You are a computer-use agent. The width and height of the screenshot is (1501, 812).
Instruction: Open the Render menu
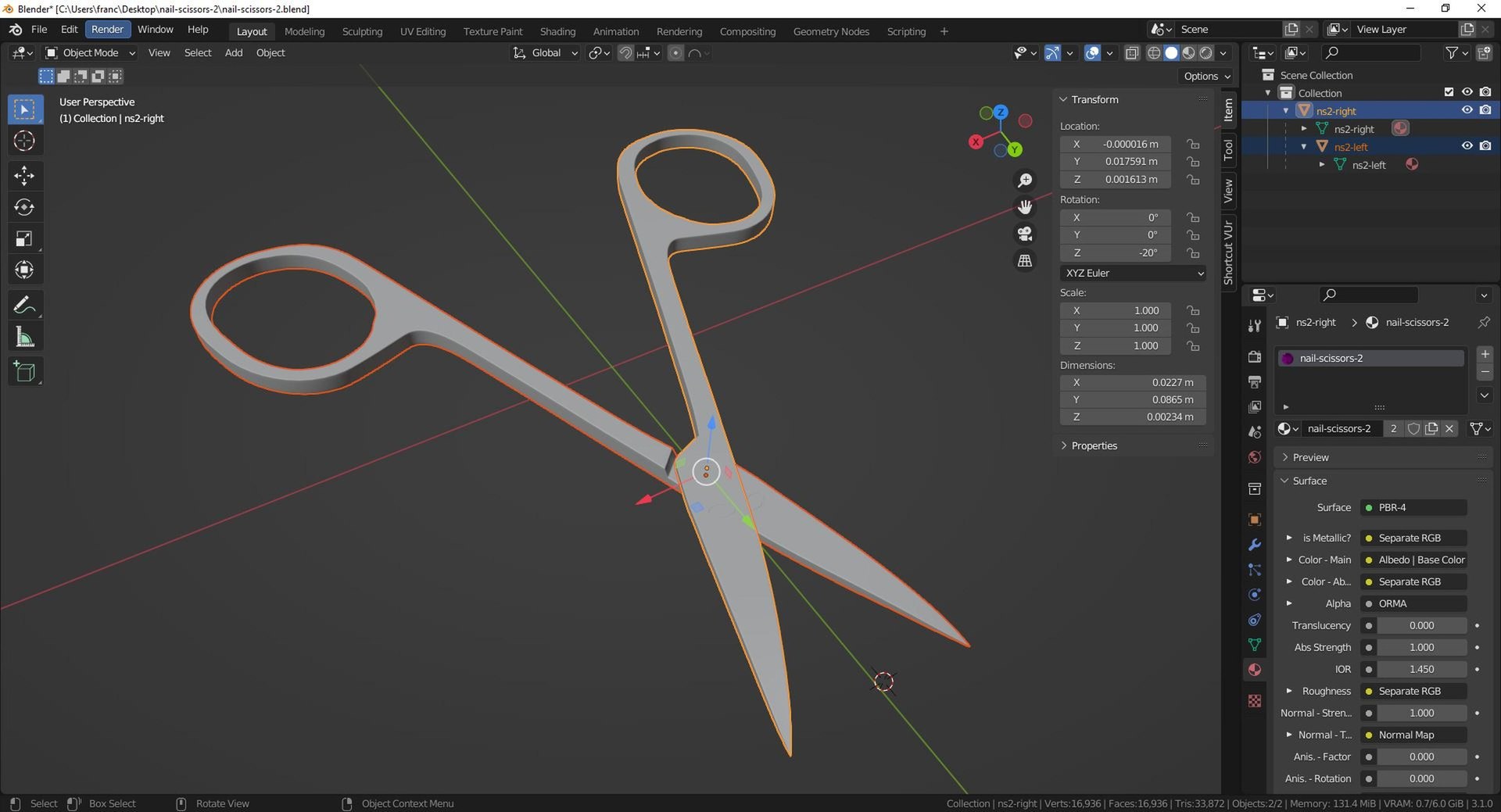point(107,30)
